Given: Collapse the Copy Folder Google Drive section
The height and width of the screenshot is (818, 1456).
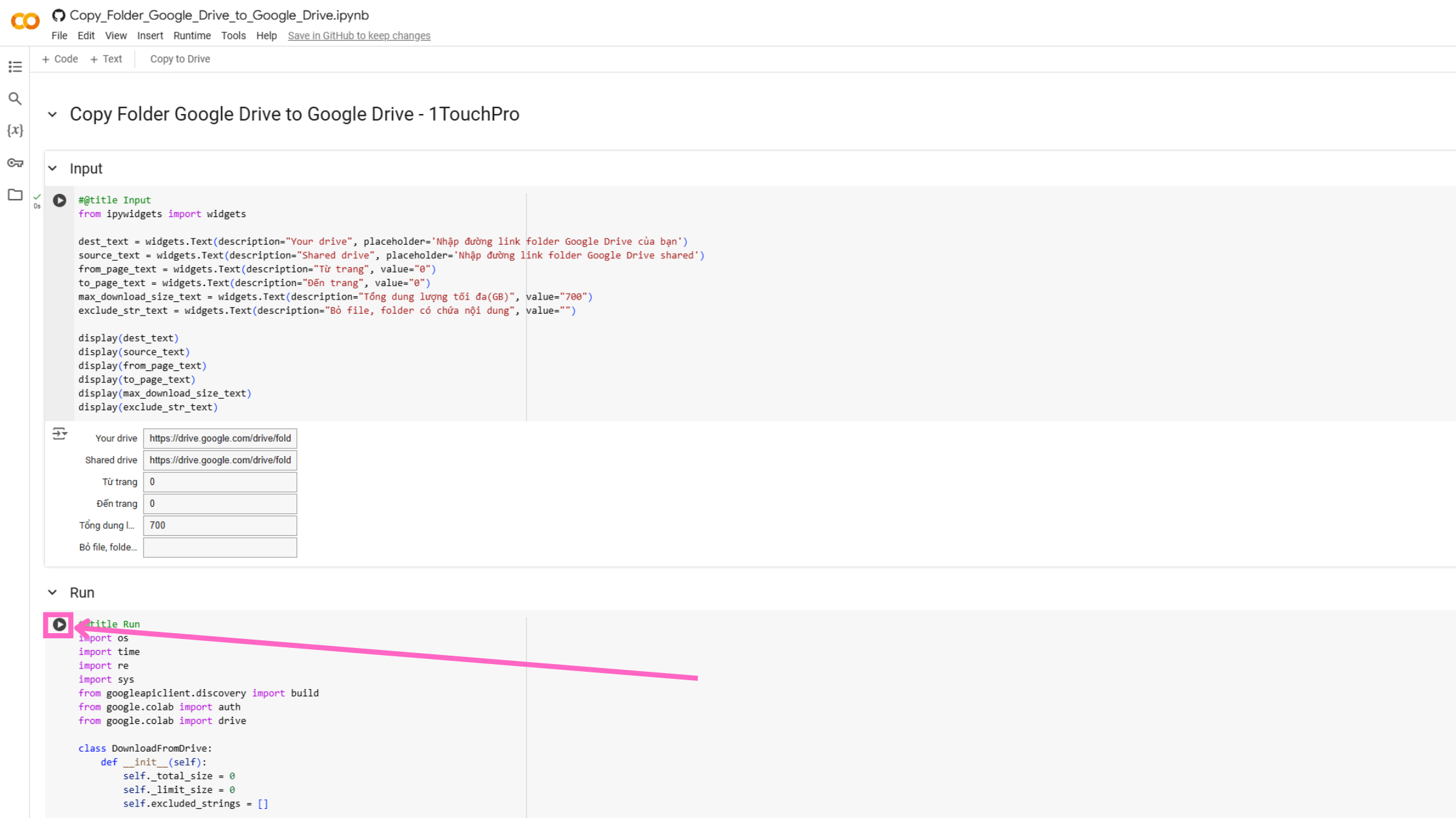Looking at the screenshot, I should [53, 115].
